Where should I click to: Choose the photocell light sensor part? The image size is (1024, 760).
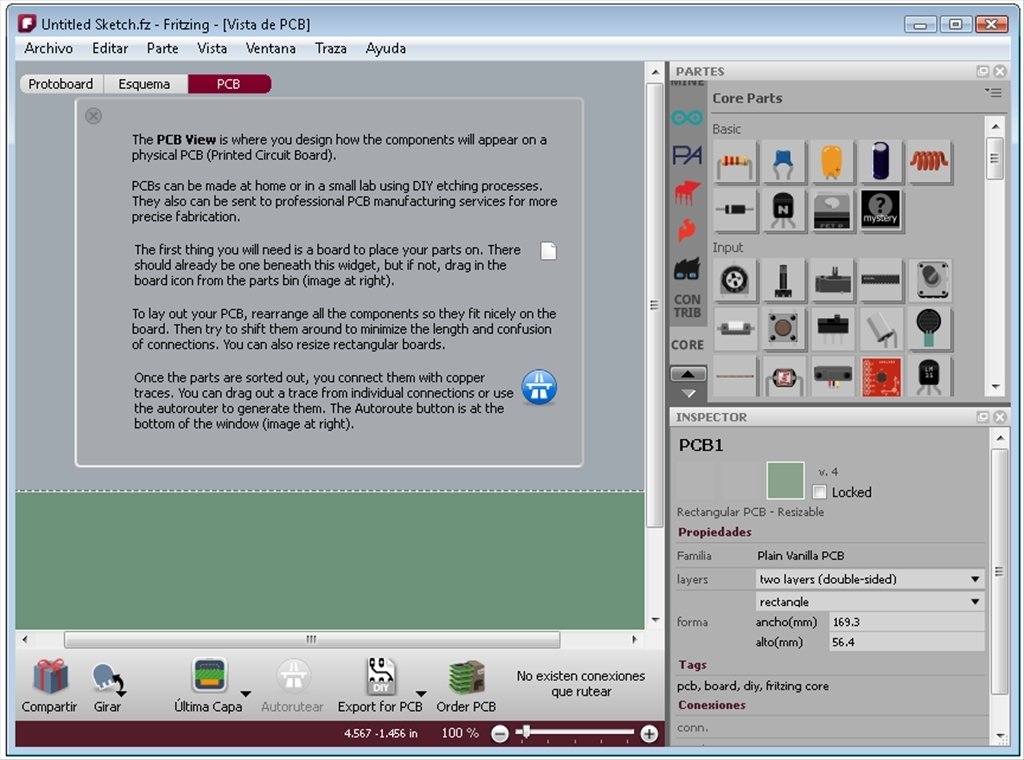click(783, 376)
